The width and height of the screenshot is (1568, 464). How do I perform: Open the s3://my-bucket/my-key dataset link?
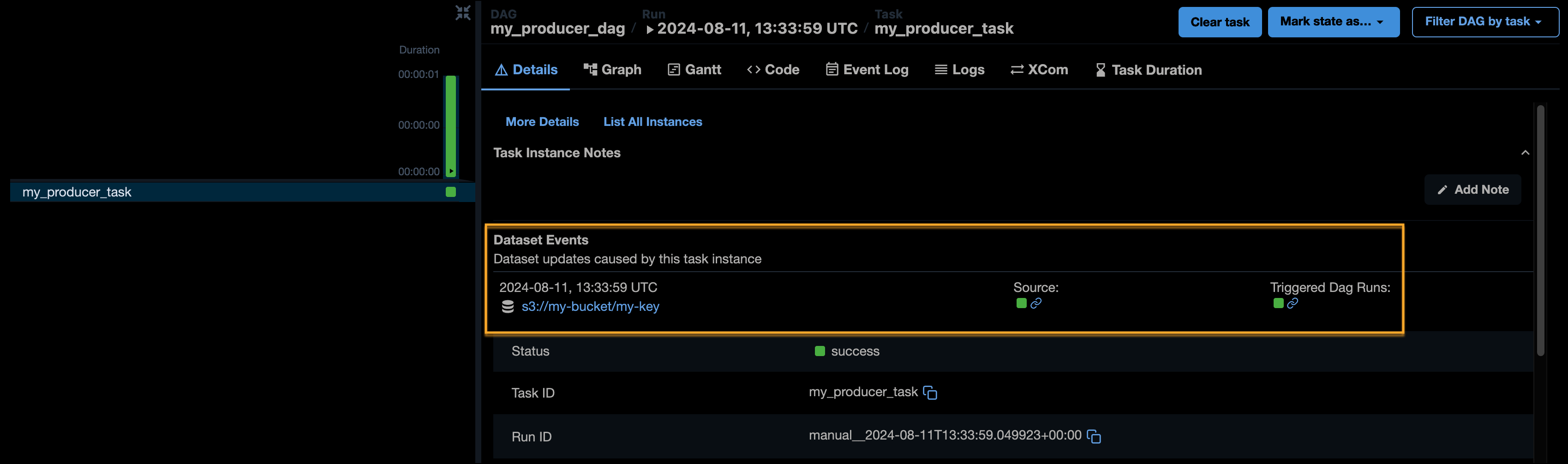[591, 307]
